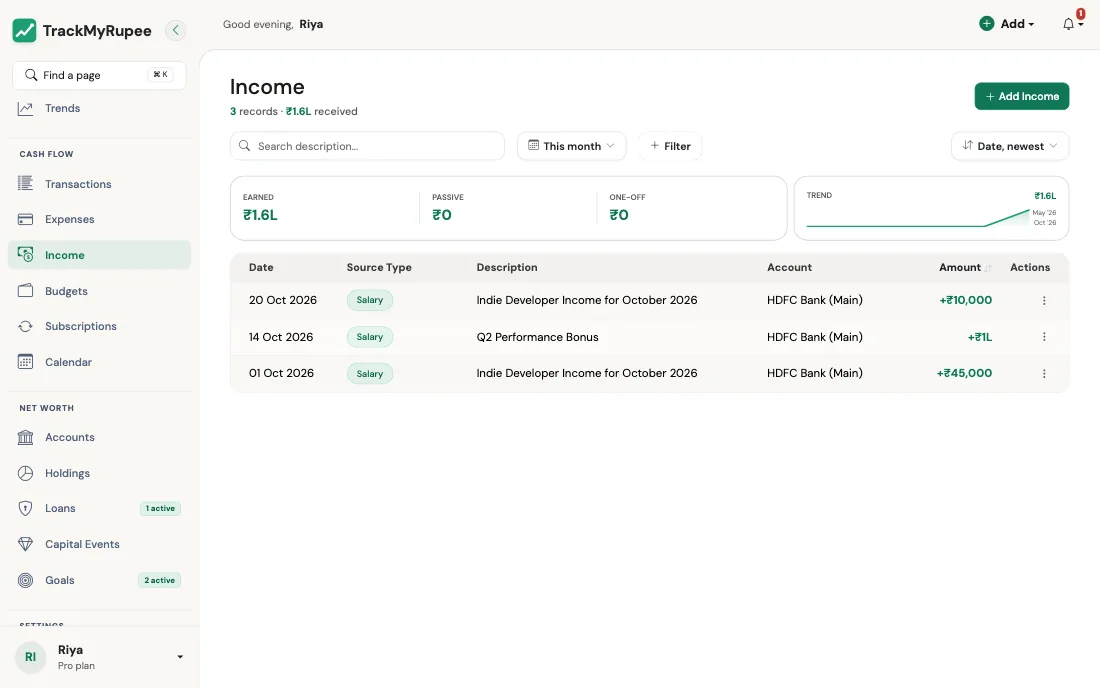This screenshot has height=688, width=1100.
Task: Click the Holdings pie chart icon
Action: (x=25, y=473)
